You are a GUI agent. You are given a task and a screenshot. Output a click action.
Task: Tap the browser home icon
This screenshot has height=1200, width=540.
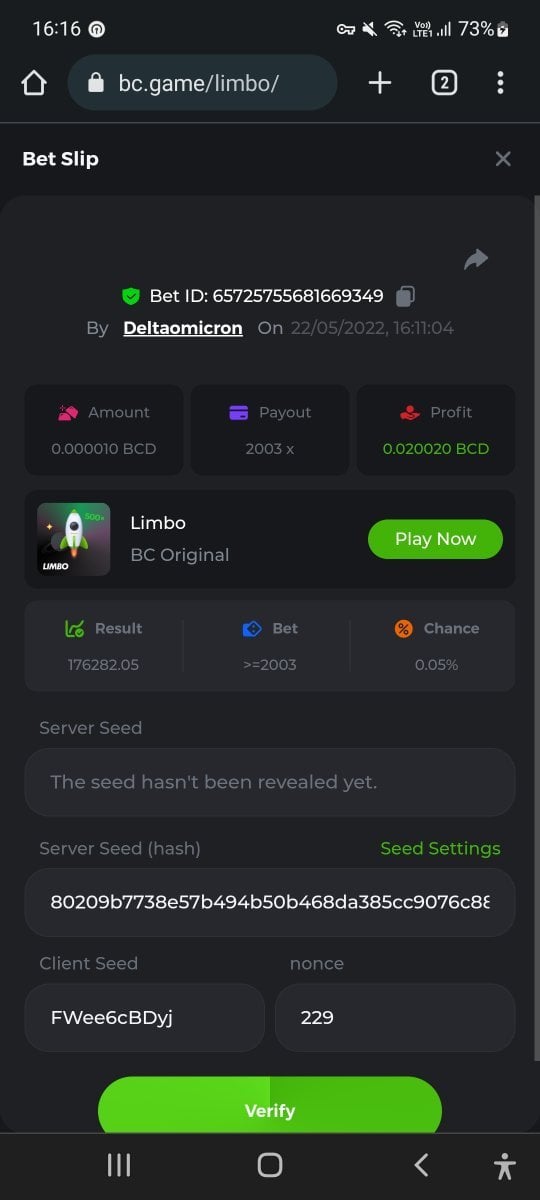point(34,83)
